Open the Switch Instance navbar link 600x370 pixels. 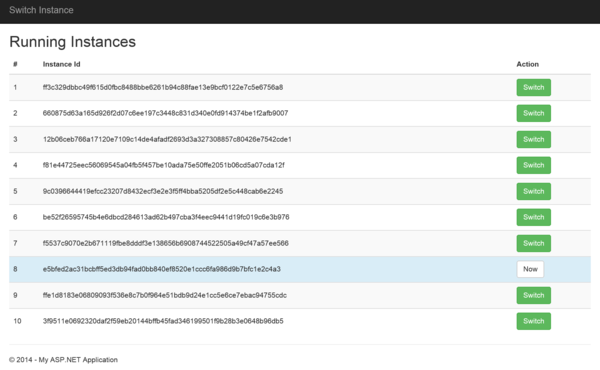click(41, 10)
